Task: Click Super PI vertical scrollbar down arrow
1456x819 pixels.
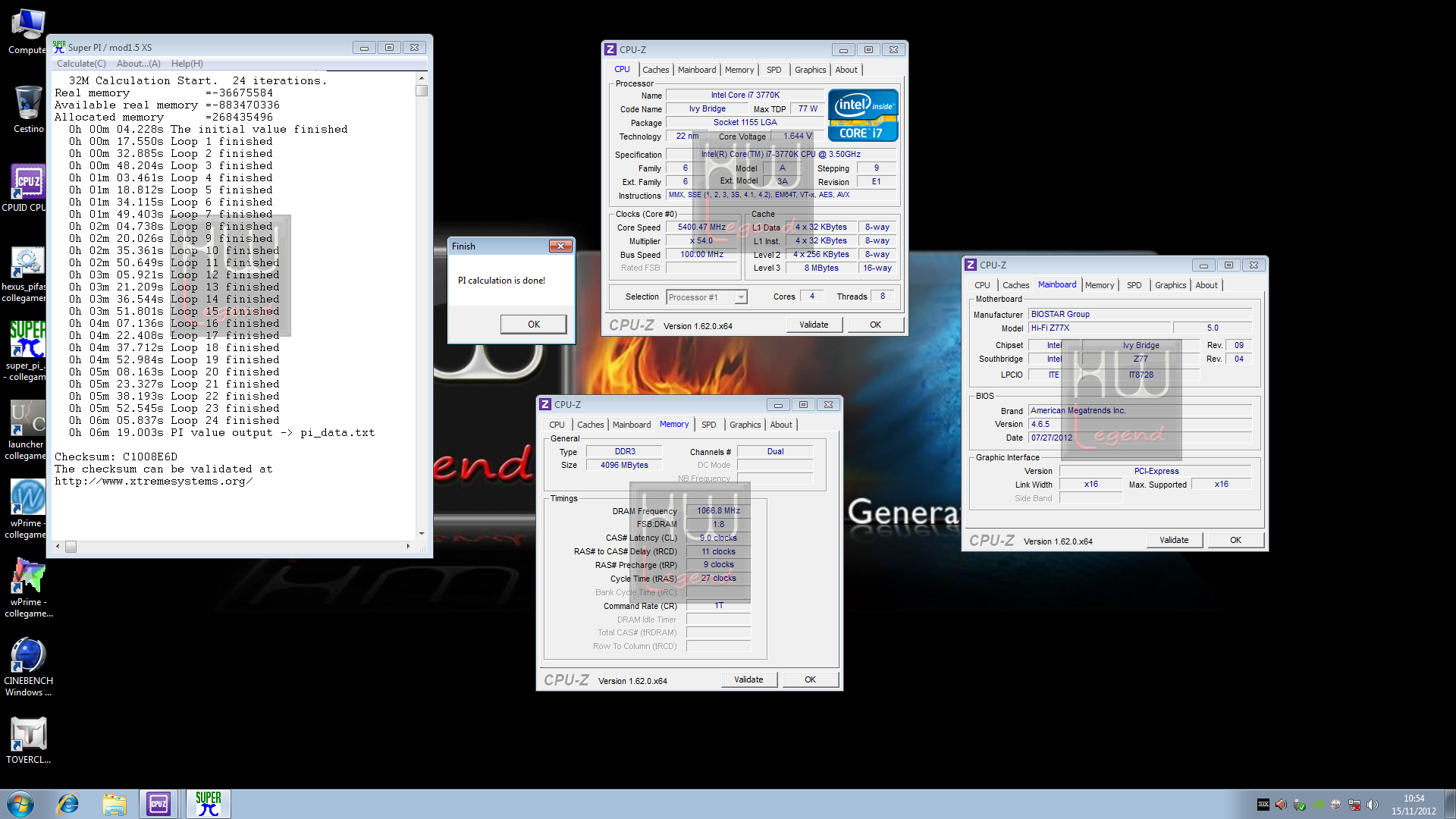Action: click(422, 534)
